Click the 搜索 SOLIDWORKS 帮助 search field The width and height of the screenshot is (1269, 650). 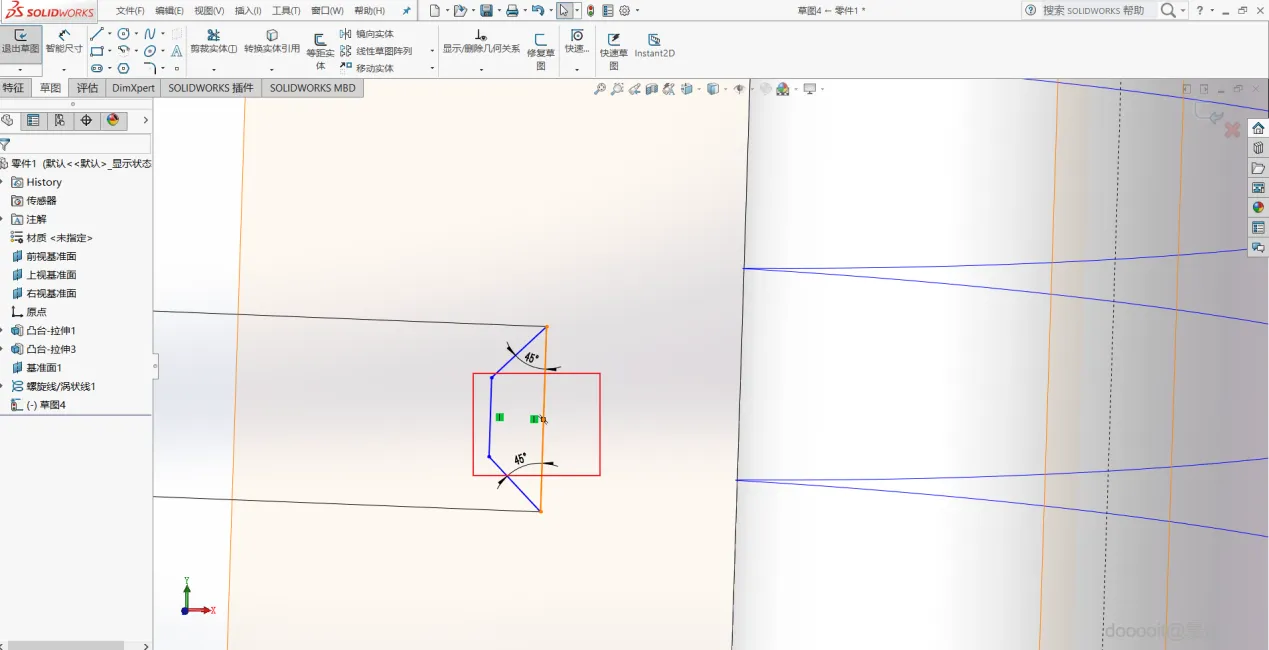pos(1092,10)
